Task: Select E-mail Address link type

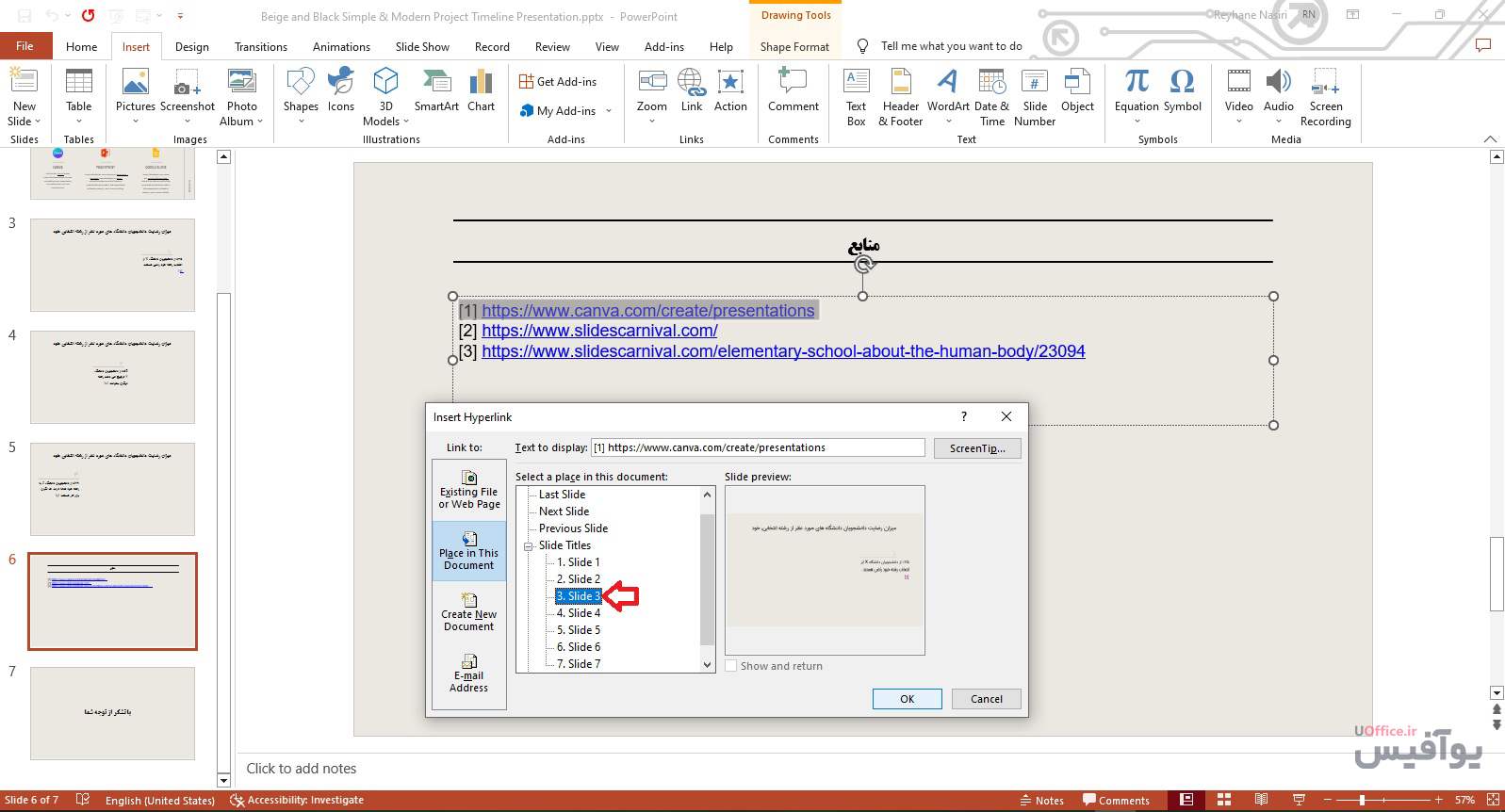Action: [469, 674]
